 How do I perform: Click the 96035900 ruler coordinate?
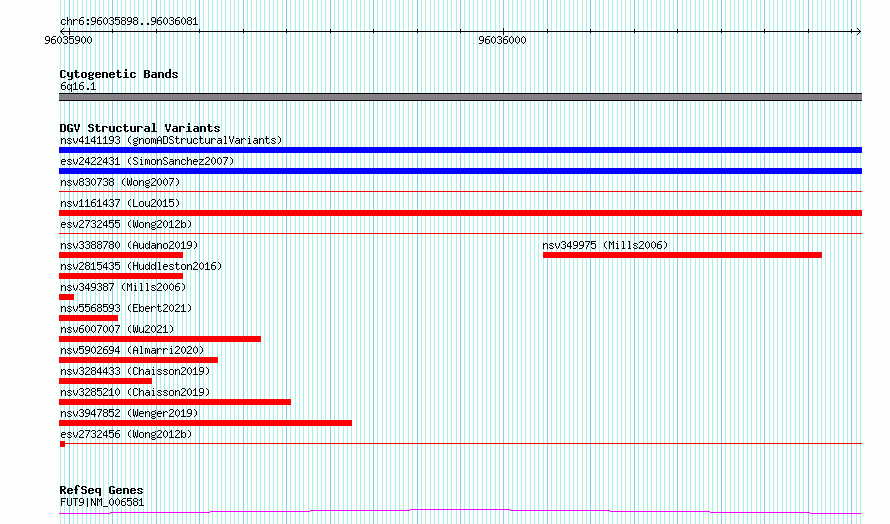point(68,40)
